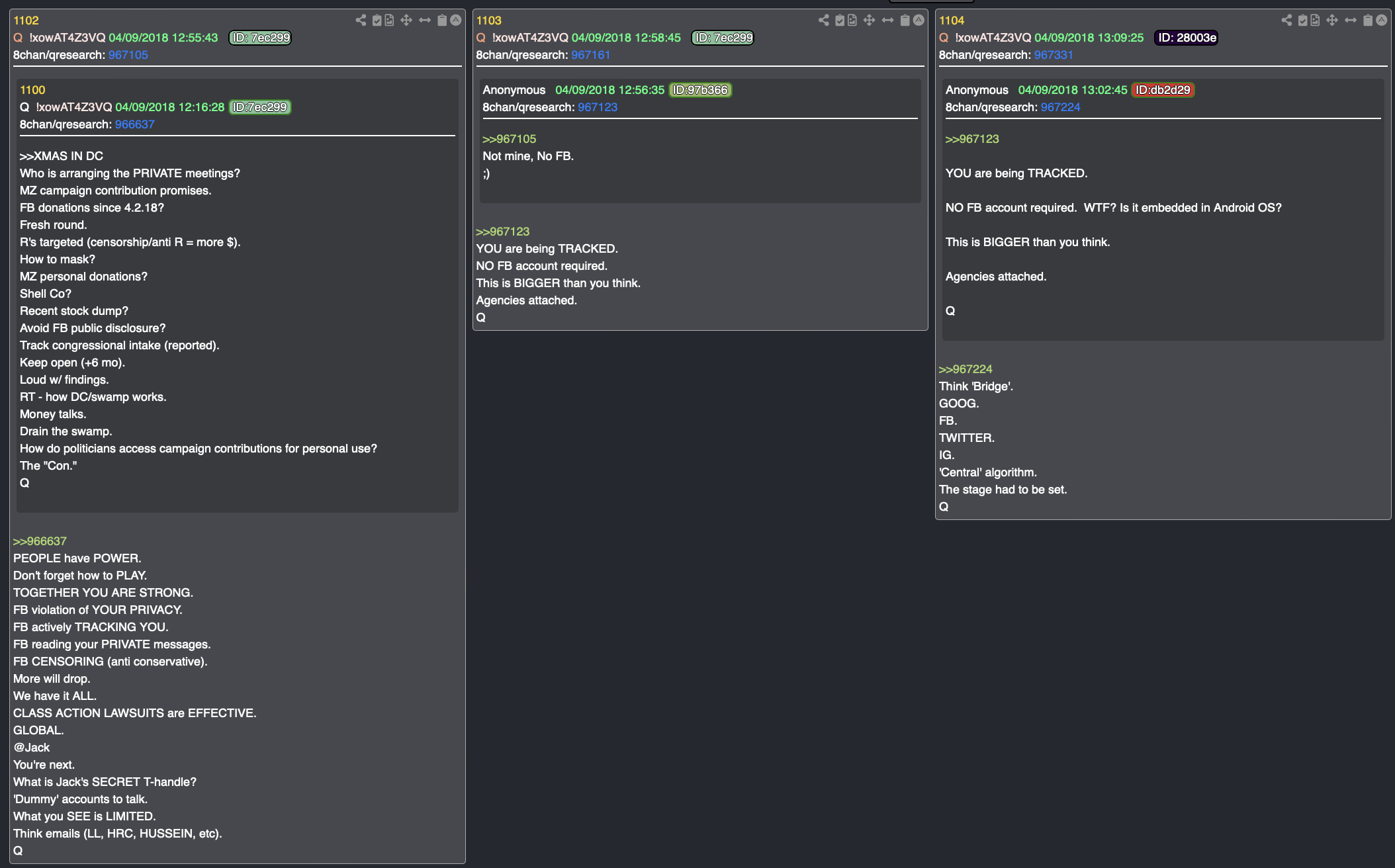This screenshot has width=1395, height=868.
Task: Select post number 1104
Action: pos(952,21)
